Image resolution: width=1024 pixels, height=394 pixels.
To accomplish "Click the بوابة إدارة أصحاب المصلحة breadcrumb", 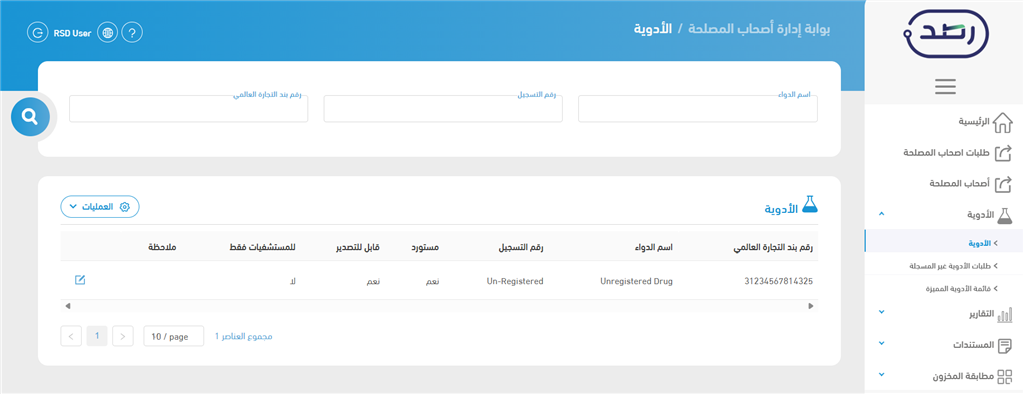I will click(x=760, y=30).
